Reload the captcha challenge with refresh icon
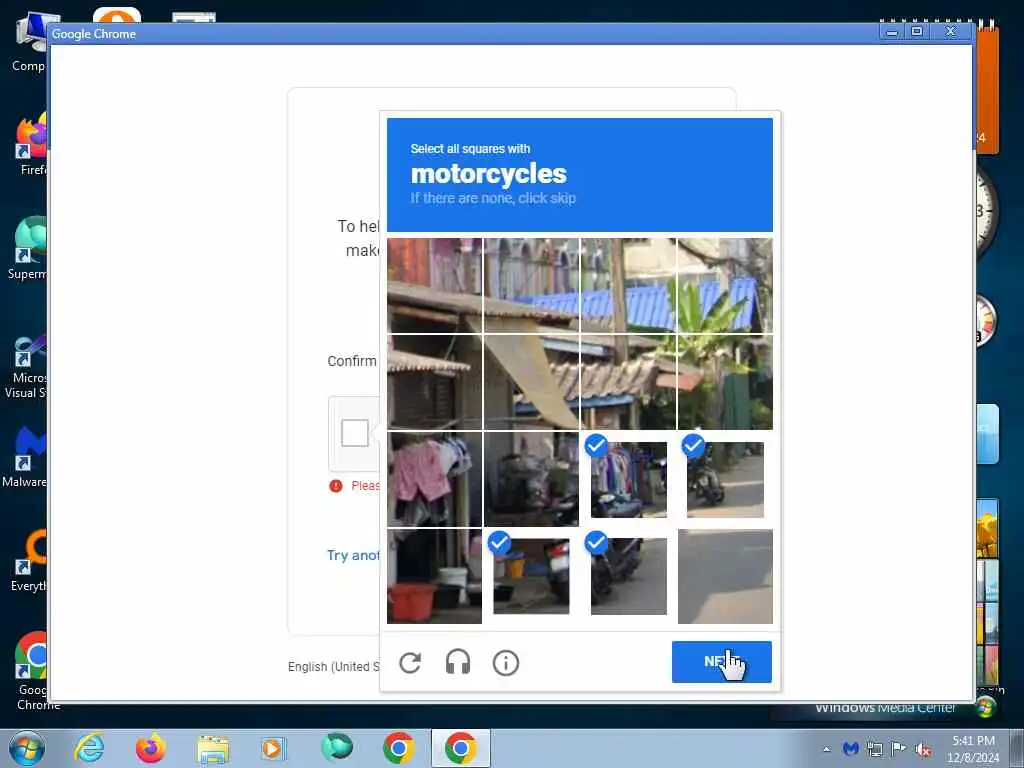 coord(410,663)
